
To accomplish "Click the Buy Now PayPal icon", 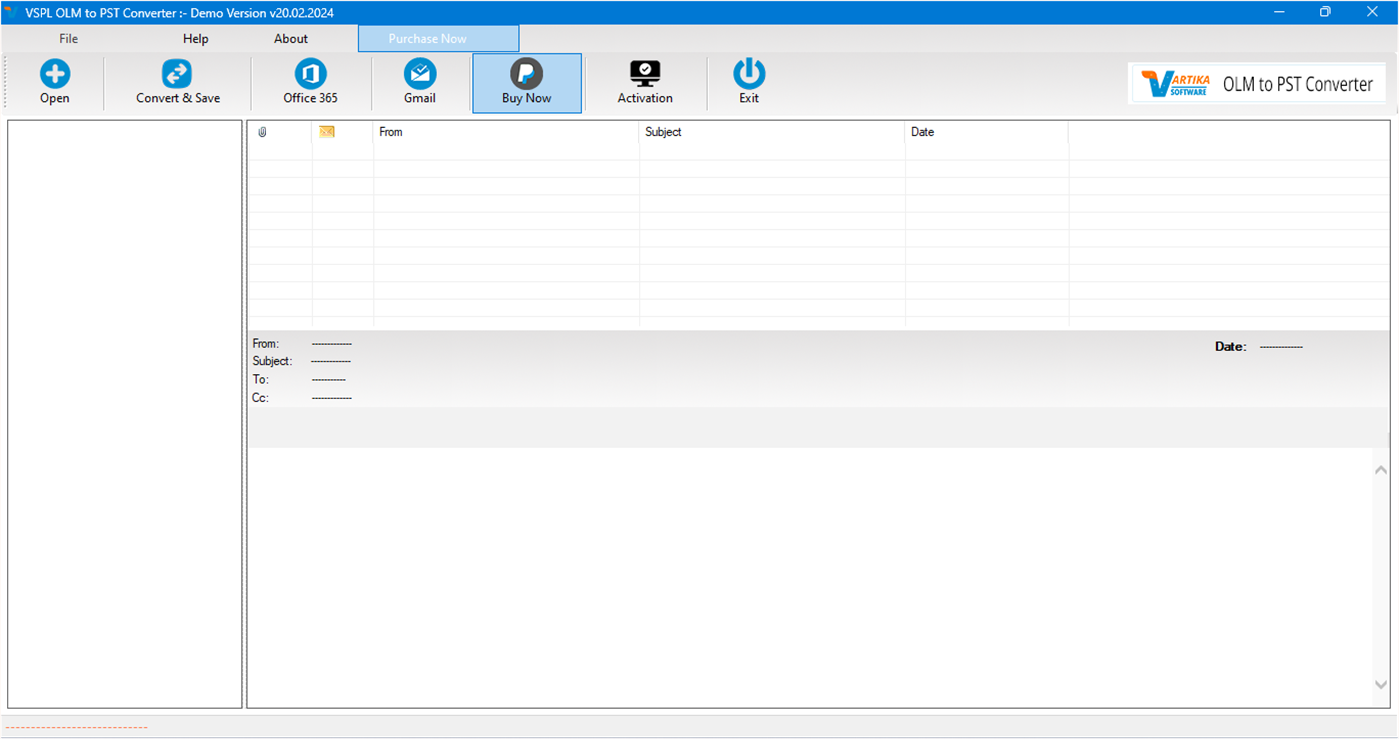I will coord(526,82).
